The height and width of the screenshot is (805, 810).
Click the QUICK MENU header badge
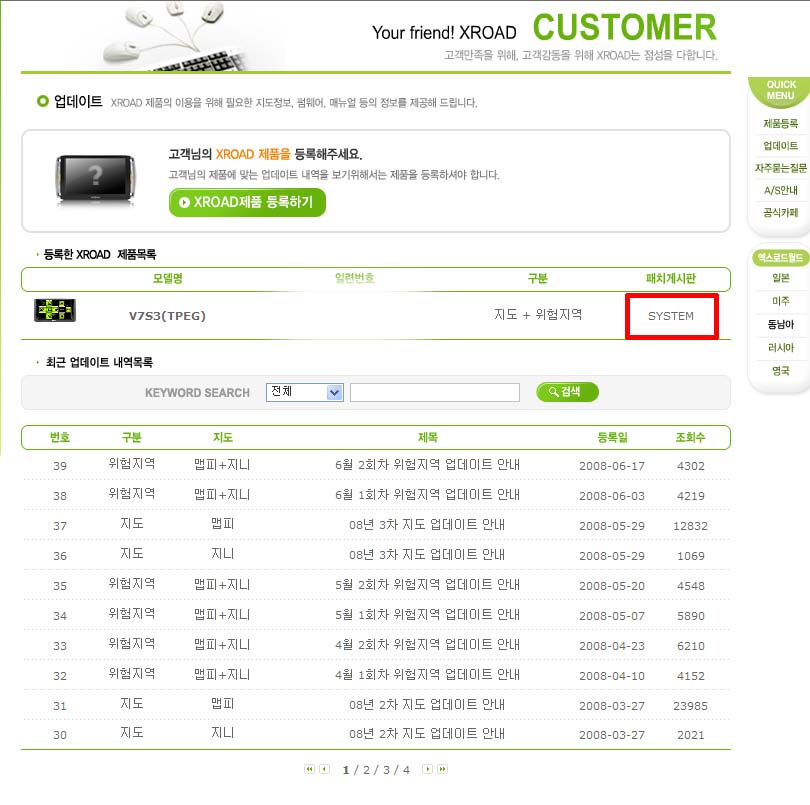click(x=780, y=91)
